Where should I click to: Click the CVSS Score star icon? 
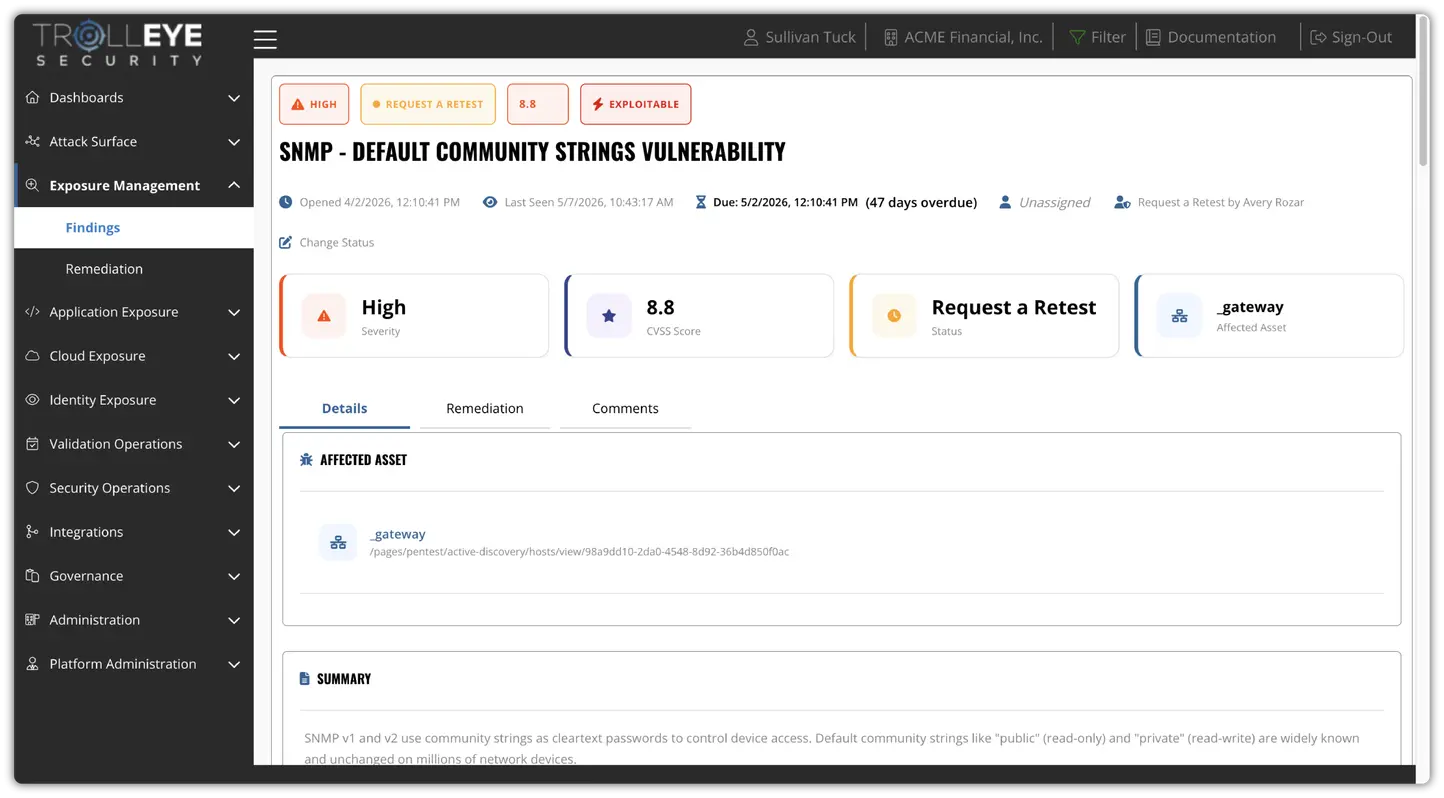pyautogui.click(x=609, y=316)
